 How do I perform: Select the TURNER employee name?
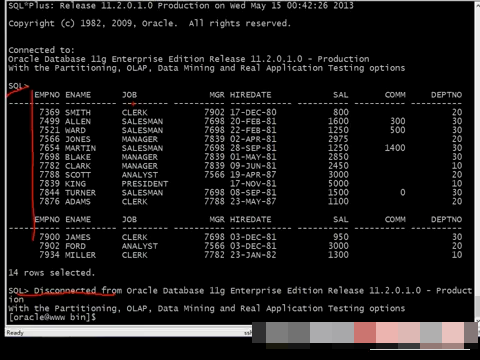(80, 193)
